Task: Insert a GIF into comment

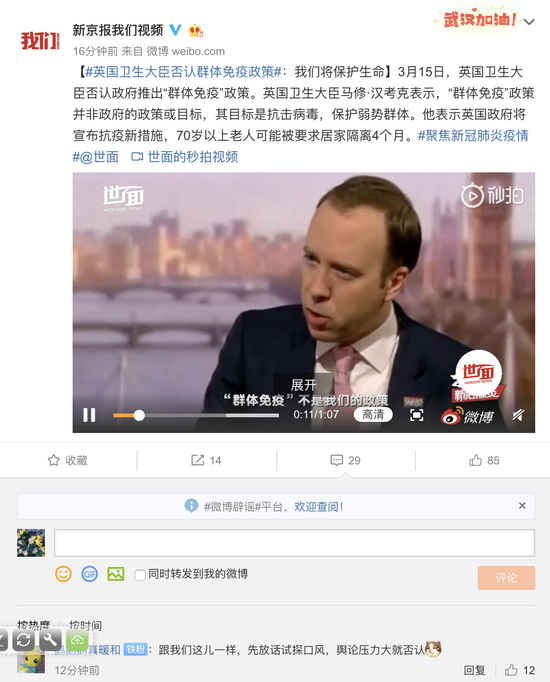Action: pos(90,574)
